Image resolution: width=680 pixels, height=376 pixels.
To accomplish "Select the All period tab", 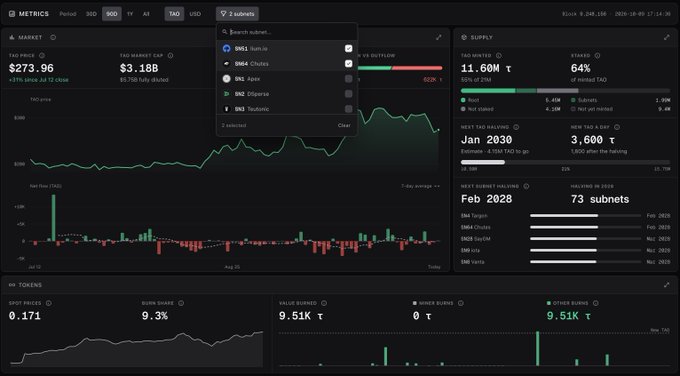I will pos(146,14).
